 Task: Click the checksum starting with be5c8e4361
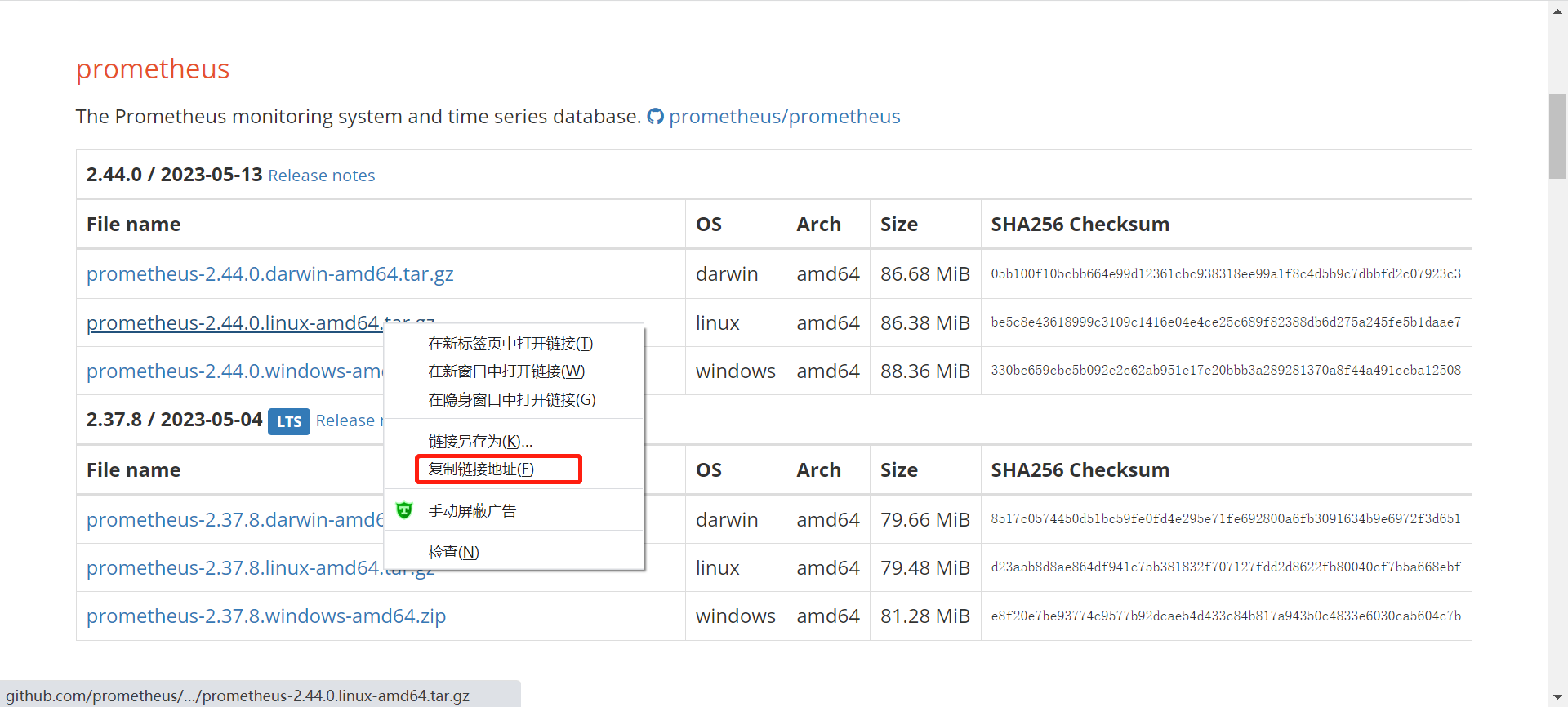1226,322
